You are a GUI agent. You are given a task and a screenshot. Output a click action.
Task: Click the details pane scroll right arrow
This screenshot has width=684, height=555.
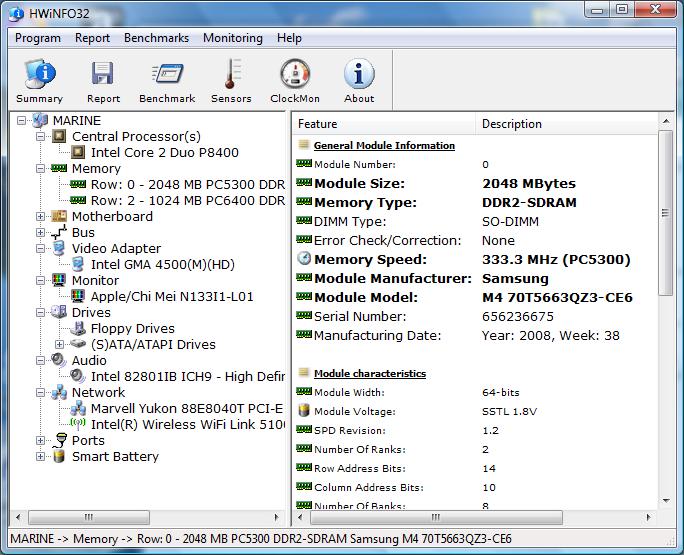[648, 517]
